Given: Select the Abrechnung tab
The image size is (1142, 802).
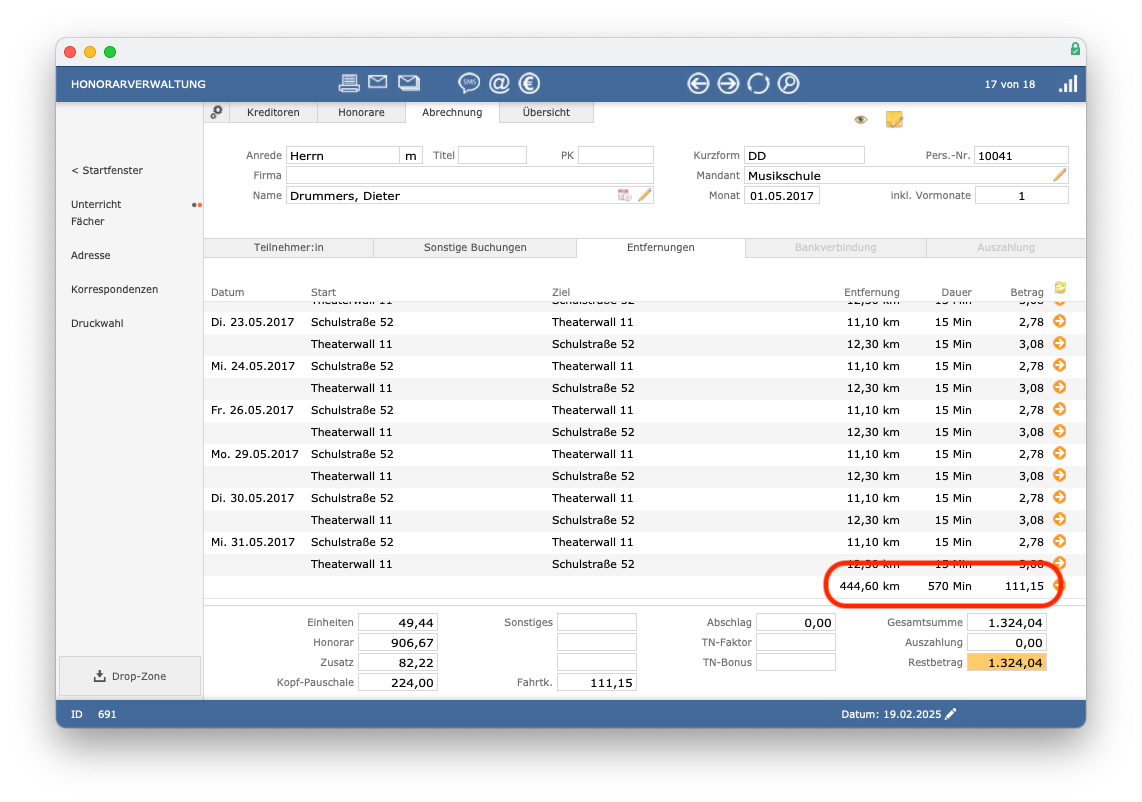Looking at the screenshot, I should [452, 112].
